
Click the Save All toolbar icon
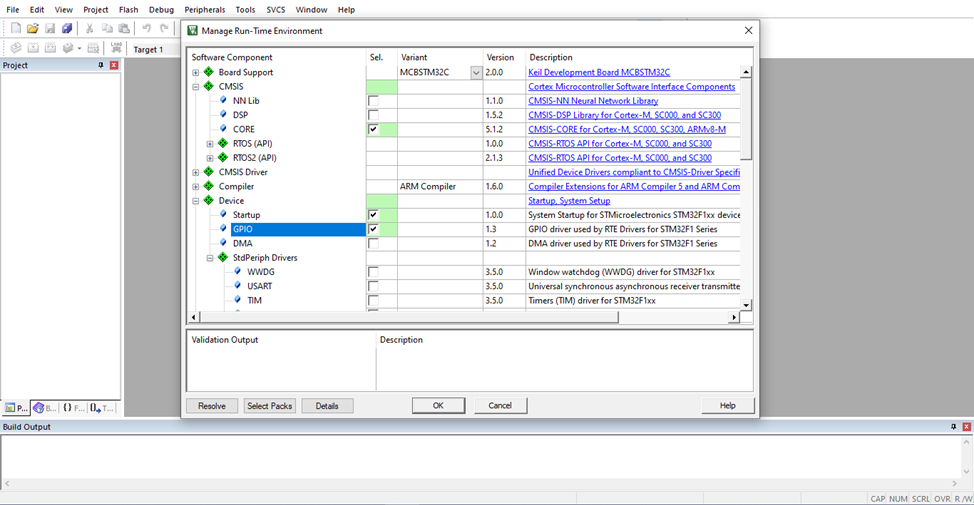[x=66, y=28]
